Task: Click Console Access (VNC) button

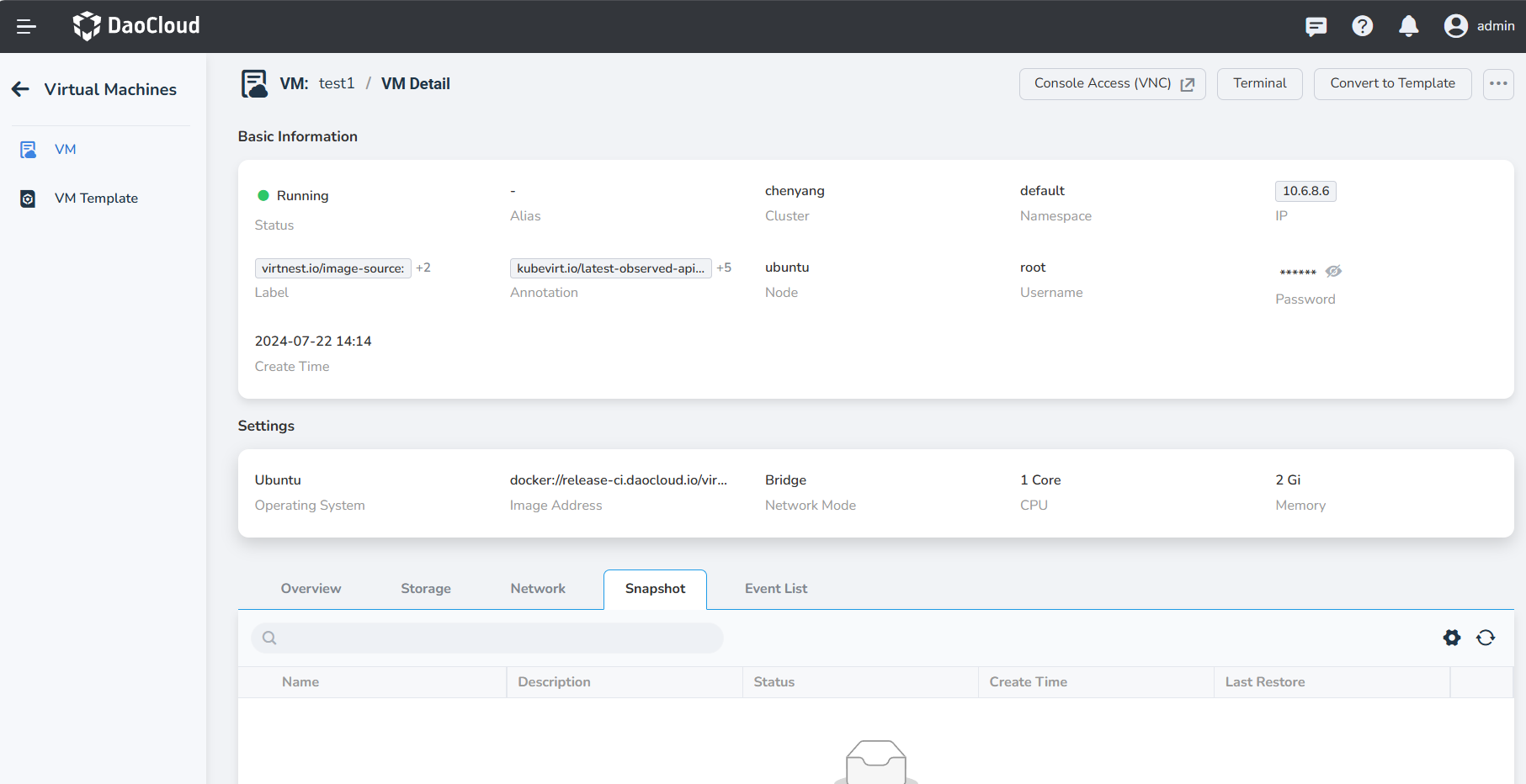Action: coord(1112,84)
